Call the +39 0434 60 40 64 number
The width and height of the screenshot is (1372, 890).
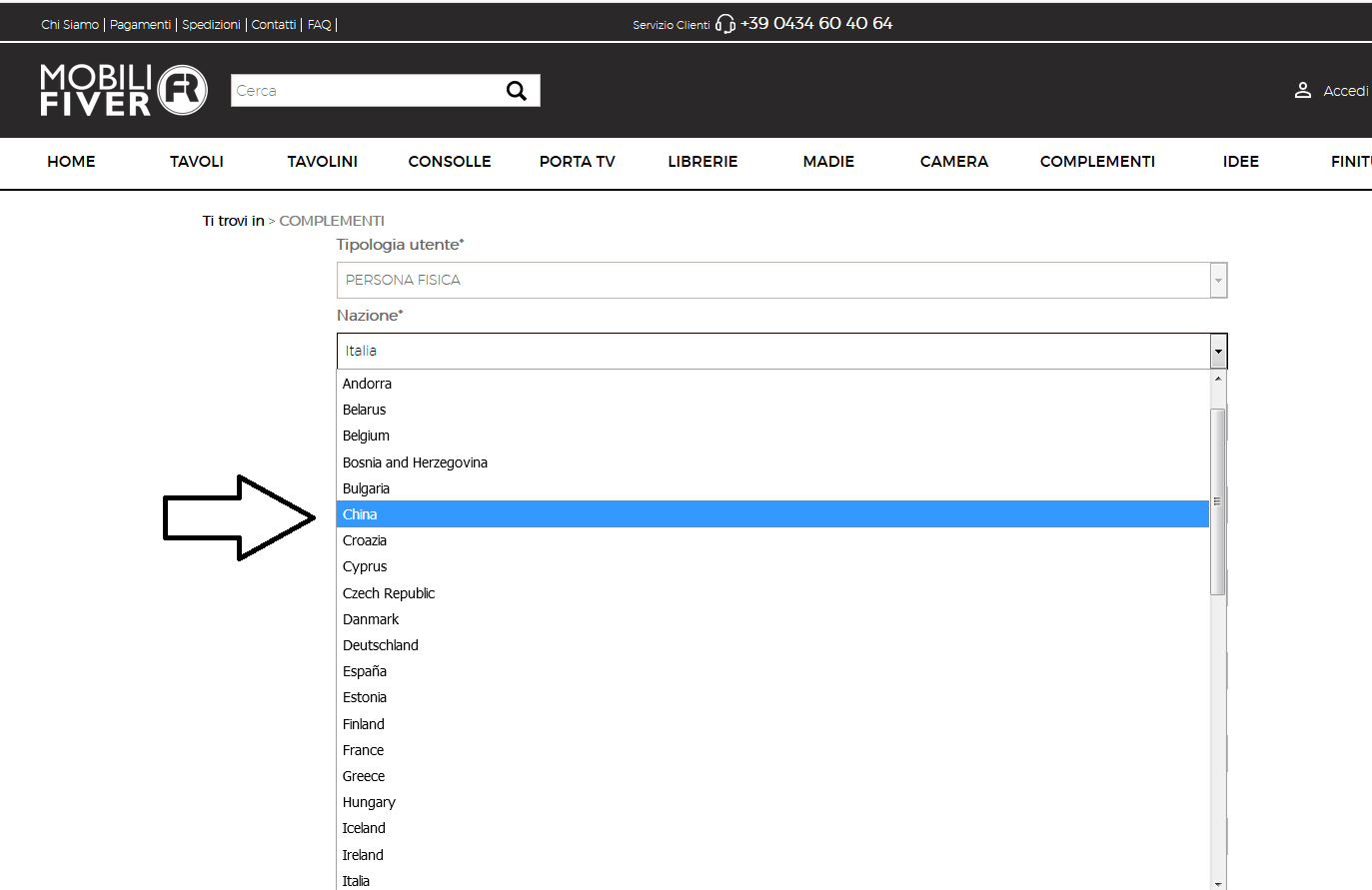(x=816, y=23)
